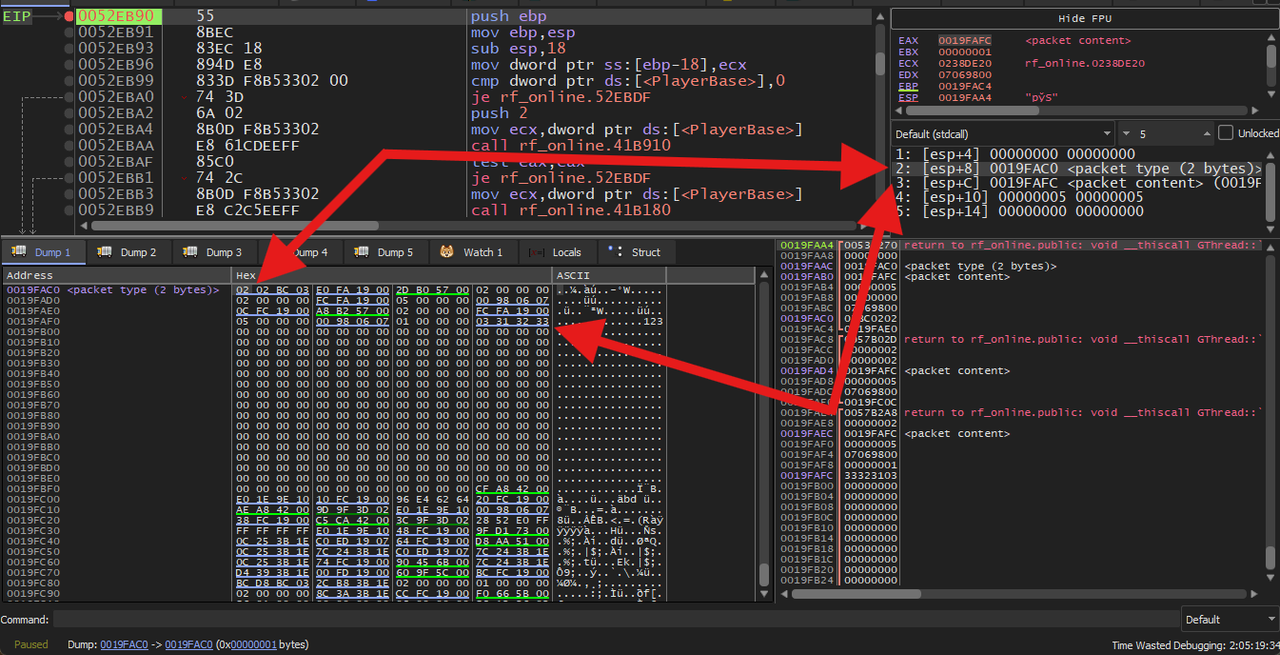Viewport: 1280px width, 655px height.
Task: Select argument row 5: [esp+14]
Action: click(1078, 211)
